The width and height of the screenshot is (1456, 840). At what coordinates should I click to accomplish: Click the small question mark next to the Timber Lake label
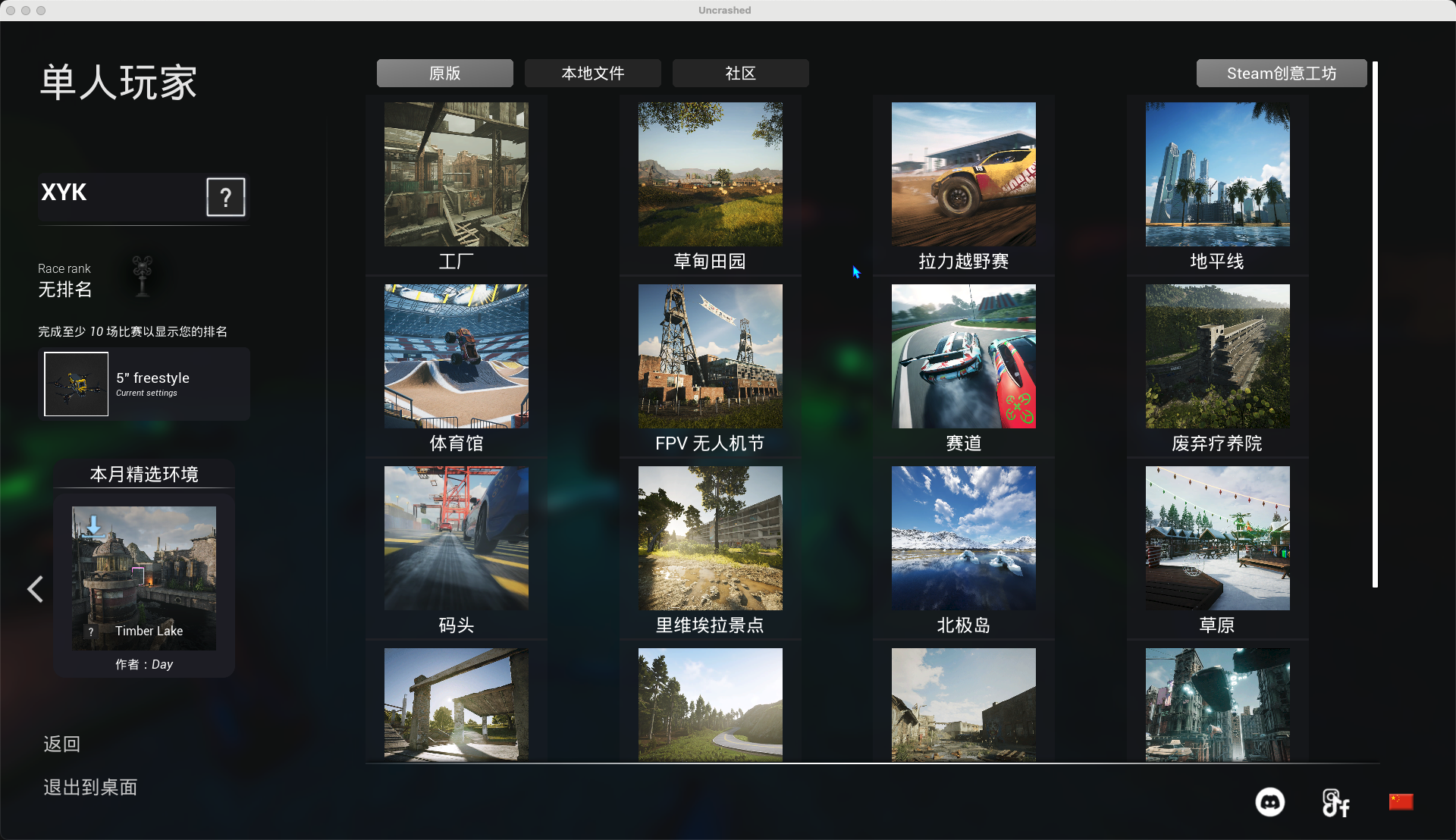click(x=91, y=632)
